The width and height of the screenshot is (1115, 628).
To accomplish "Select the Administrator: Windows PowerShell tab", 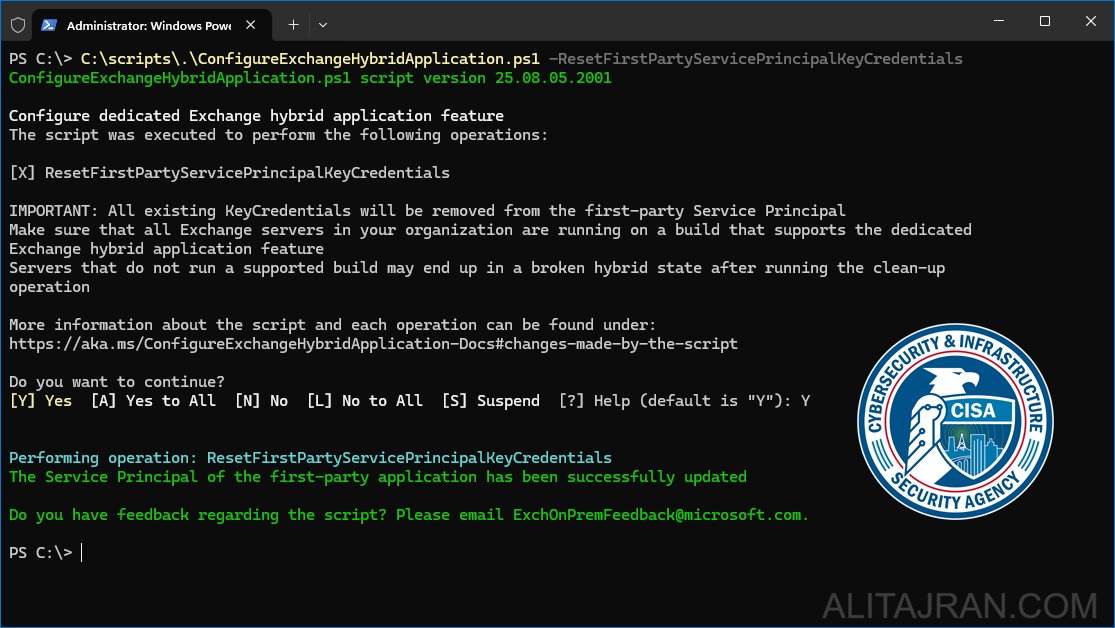I will (152, 26).
